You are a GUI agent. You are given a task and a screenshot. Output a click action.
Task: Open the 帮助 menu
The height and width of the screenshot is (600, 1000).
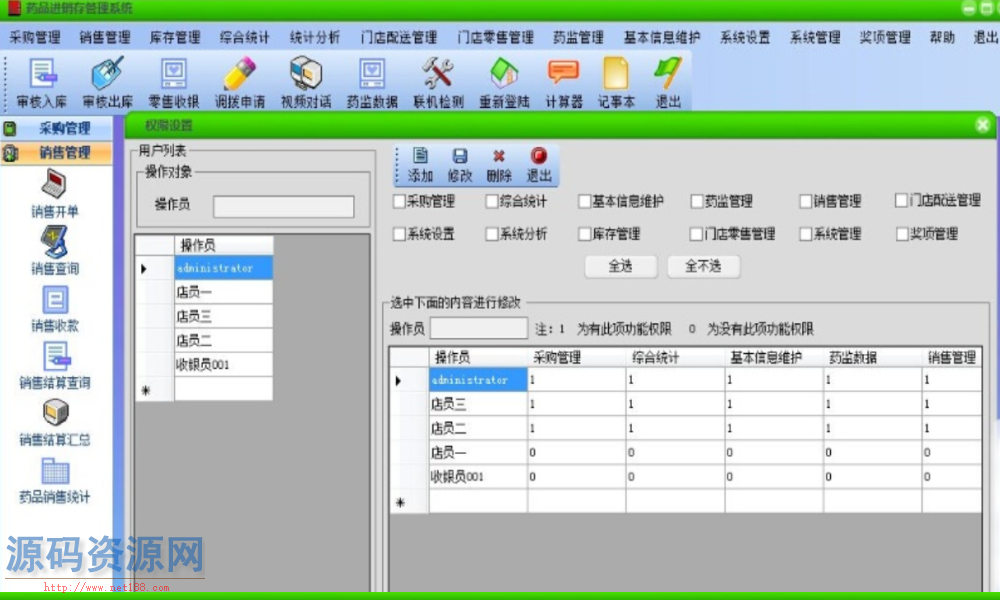click(942, 38)
